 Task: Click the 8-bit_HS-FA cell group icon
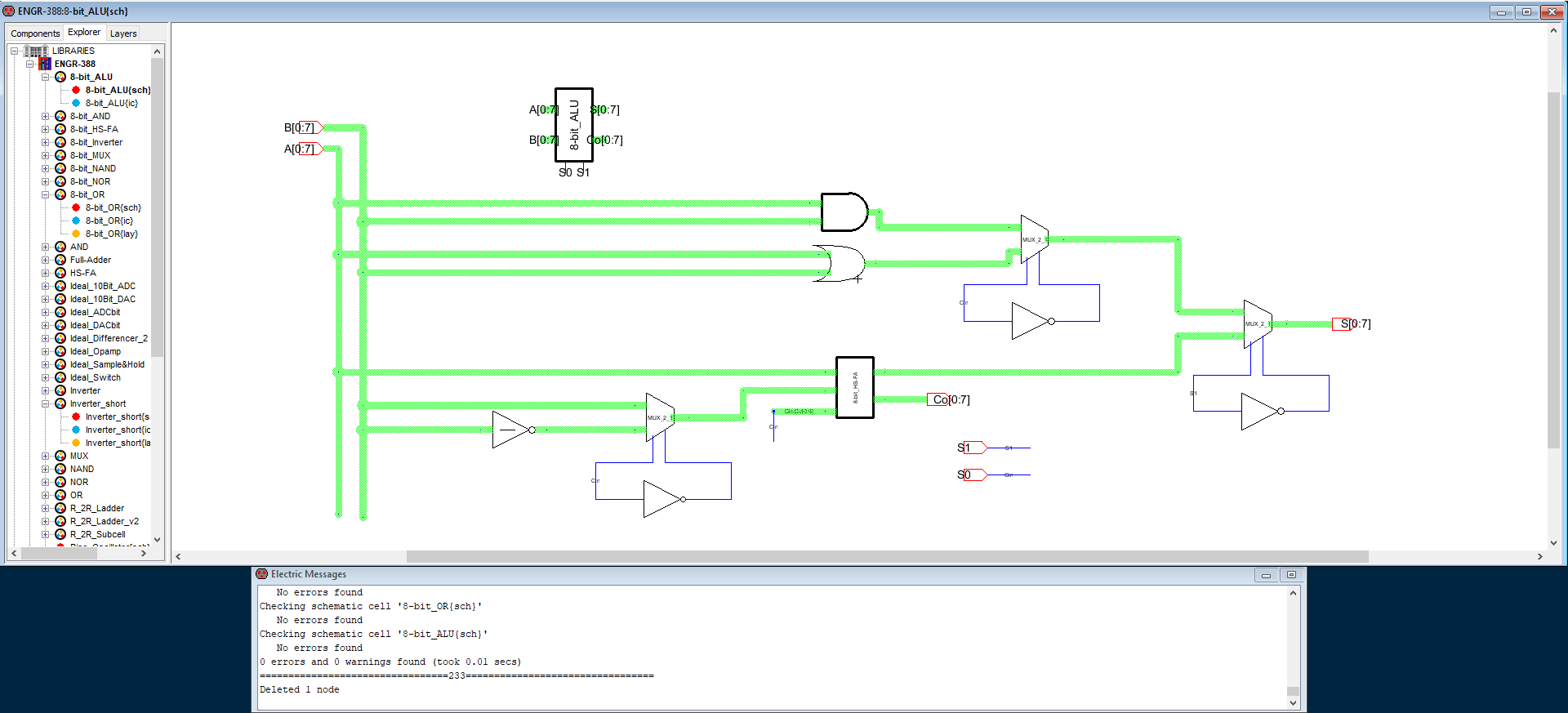pos(60,129)
